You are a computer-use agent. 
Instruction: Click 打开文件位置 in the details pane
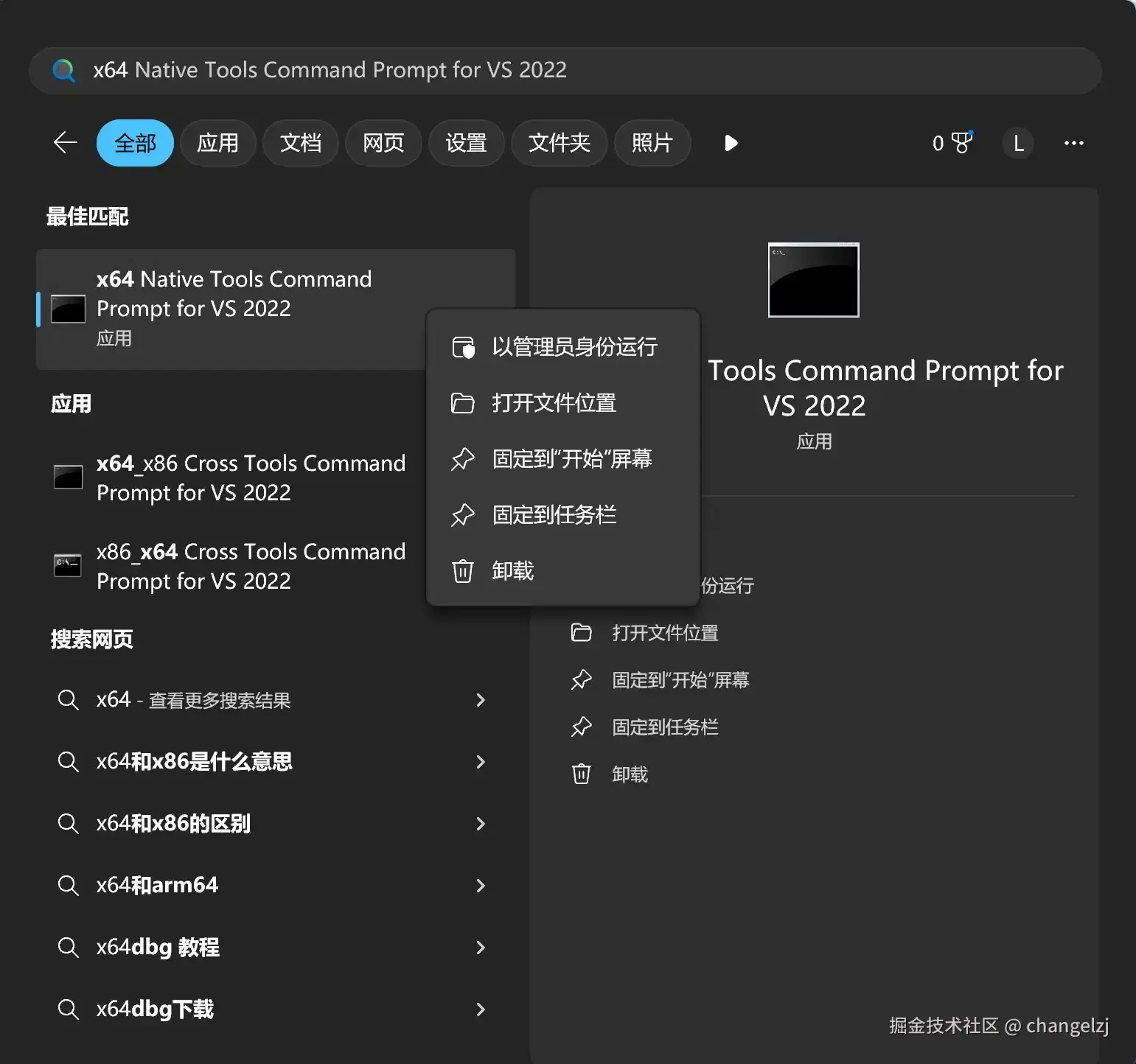pyautogui.click(x=665, y=633)
